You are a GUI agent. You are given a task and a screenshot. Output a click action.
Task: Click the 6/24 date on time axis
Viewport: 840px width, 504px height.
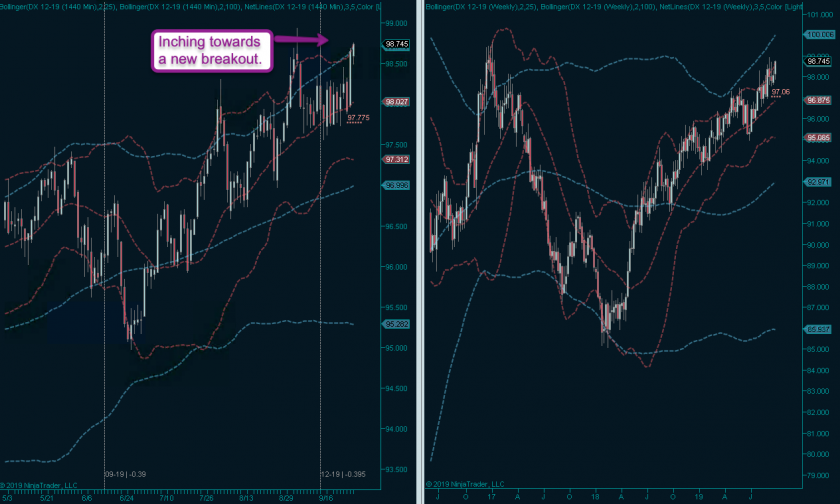pyautogui.click(x=126, y=498)
